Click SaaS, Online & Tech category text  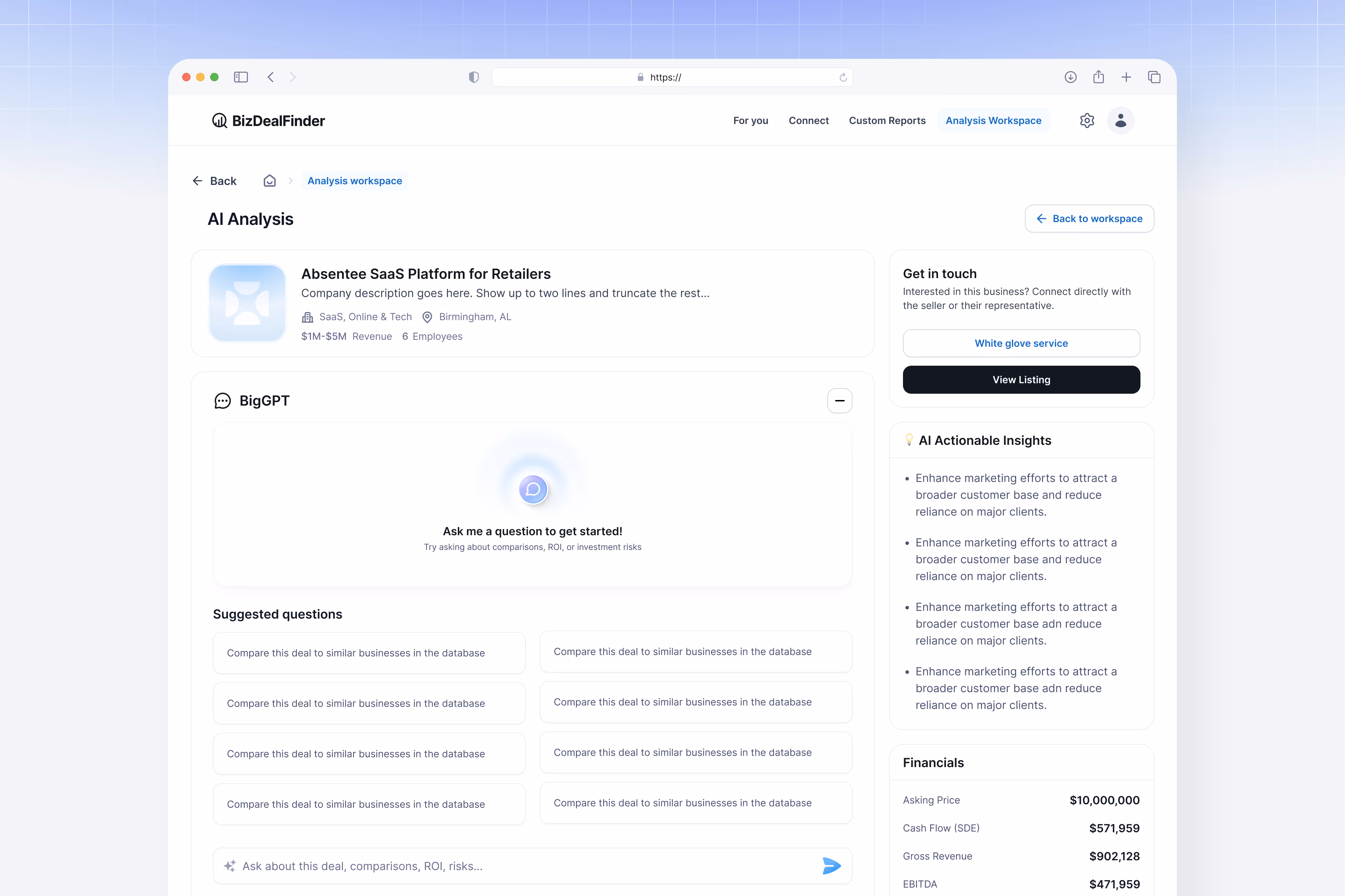[x=365, y=317]
